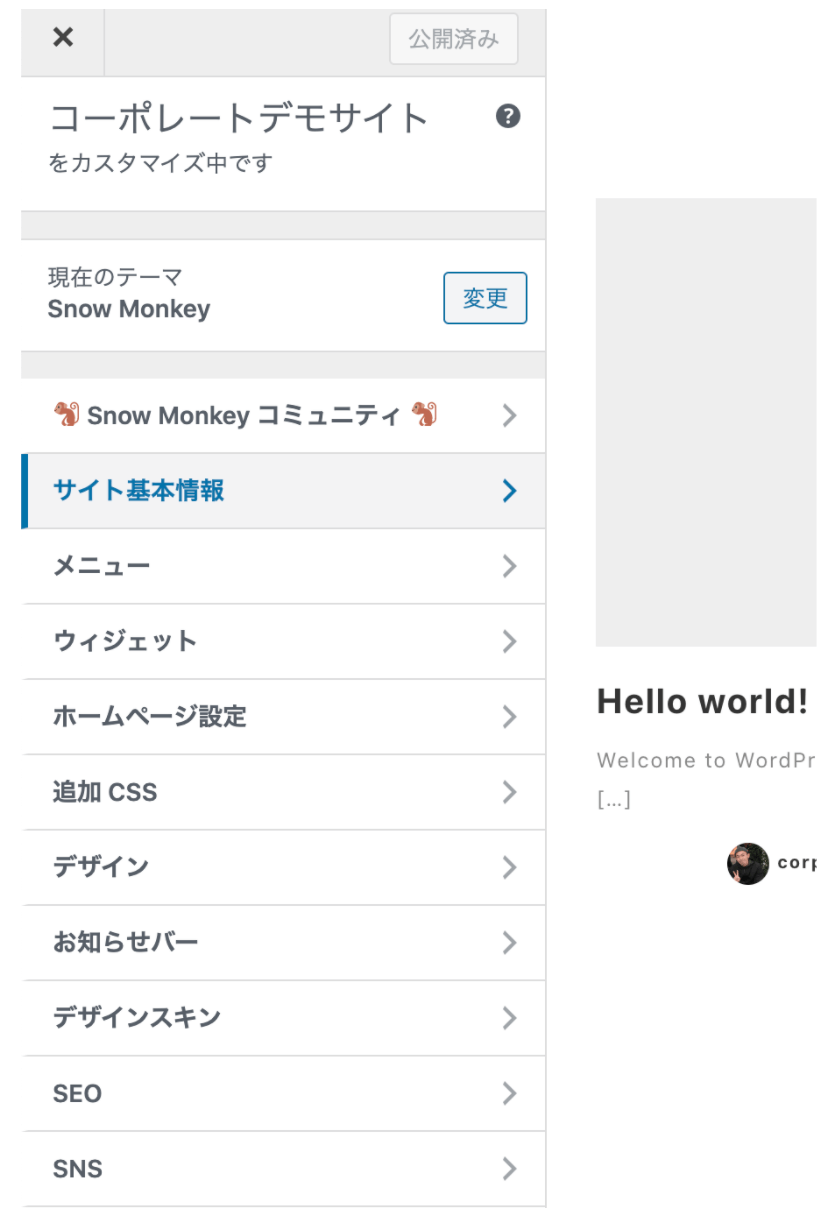Click the 公開済み publish button
Viewport: 818px width, 1208px height.
pos(454,40)
